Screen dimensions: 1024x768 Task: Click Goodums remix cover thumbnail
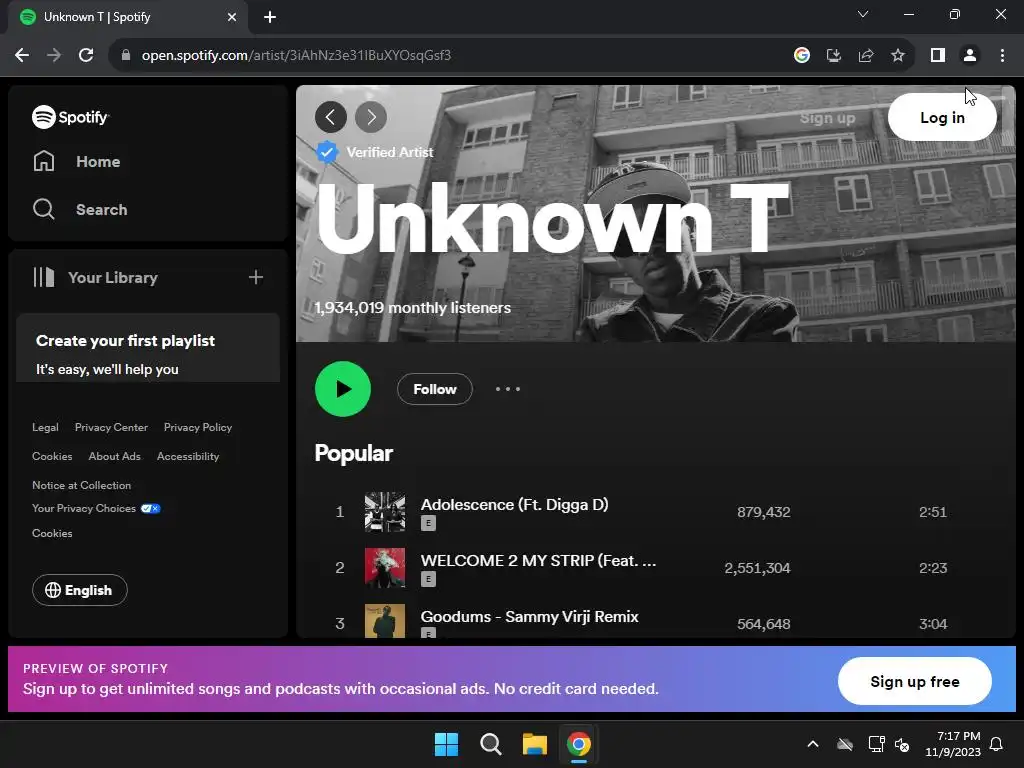coord(385,621)
